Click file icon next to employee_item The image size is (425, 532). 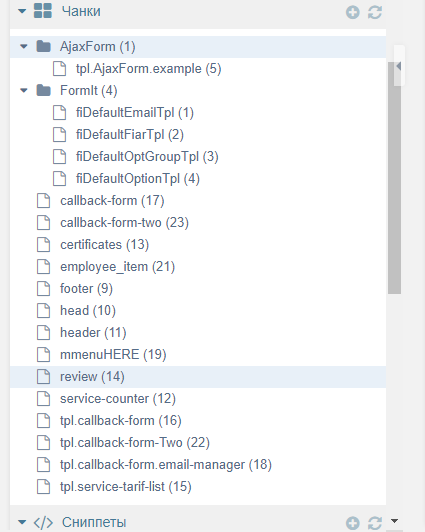coord(43,267)
